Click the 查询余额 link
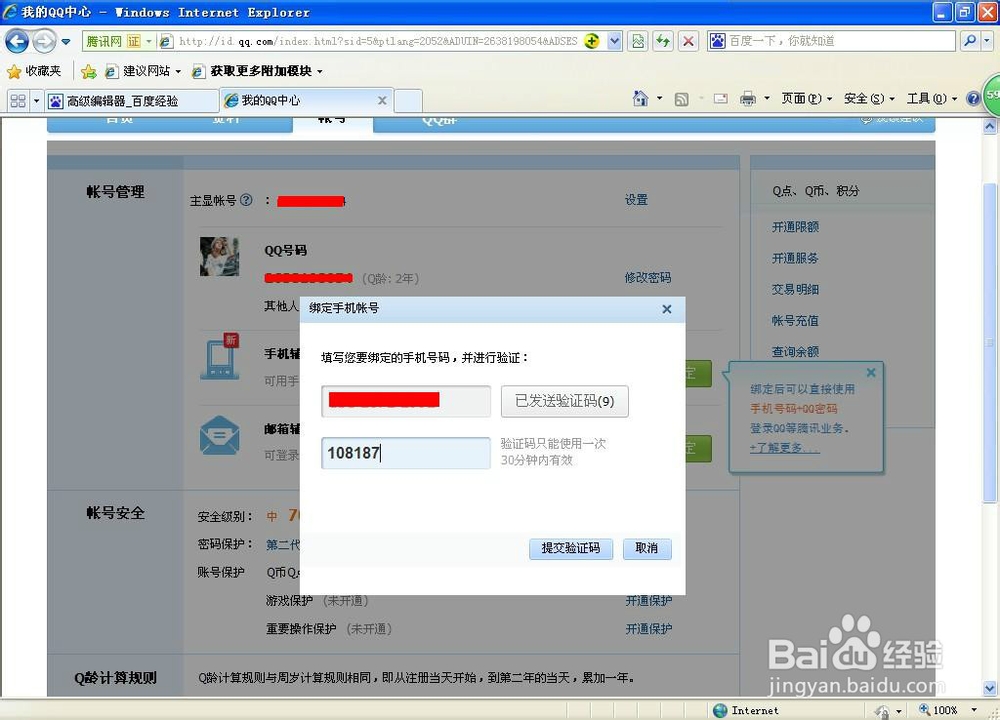Screen dimensions: 1000x720 795,351
